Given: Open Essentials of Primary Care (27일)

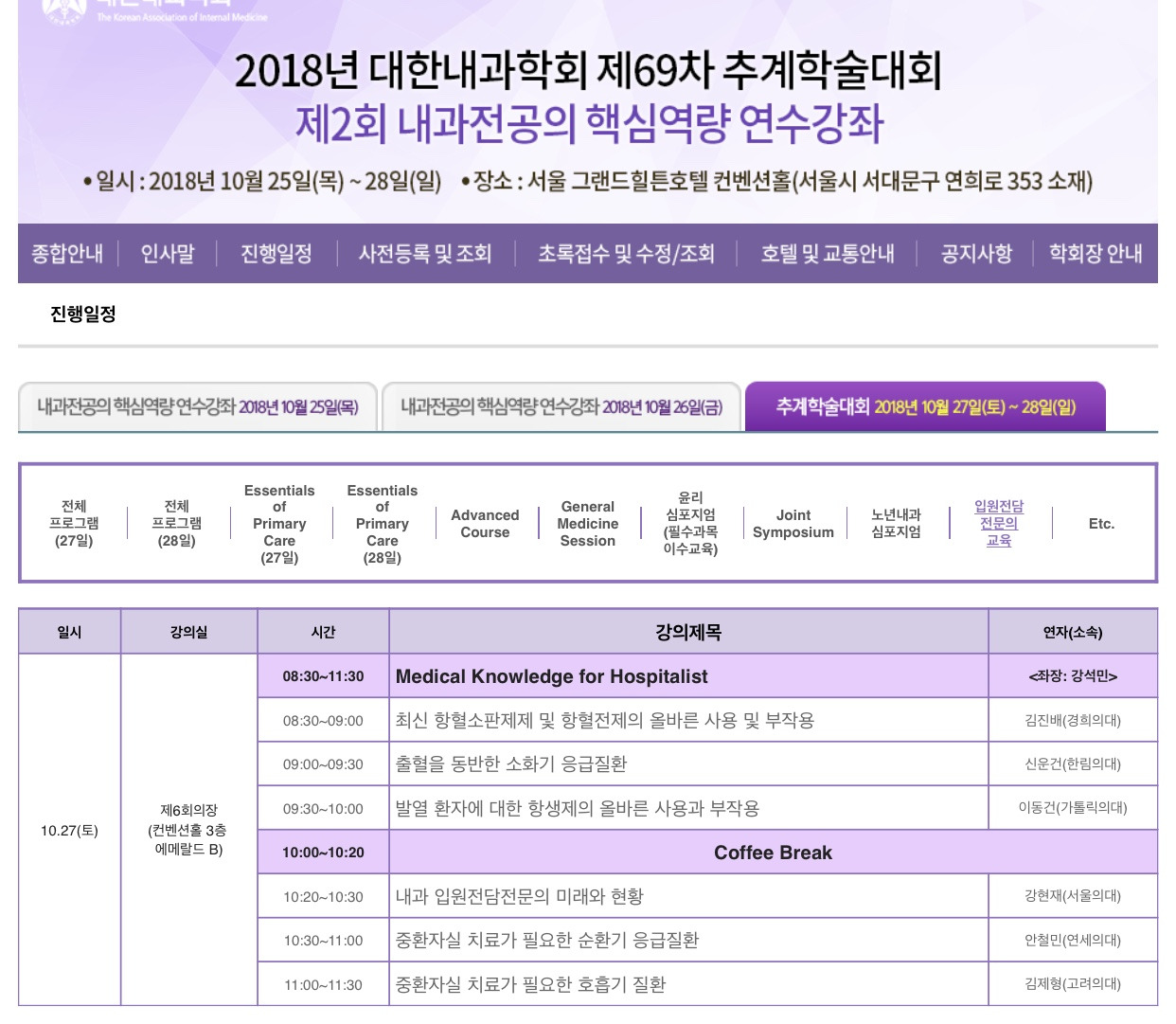Looking at the screenshot, I should 279,524.
